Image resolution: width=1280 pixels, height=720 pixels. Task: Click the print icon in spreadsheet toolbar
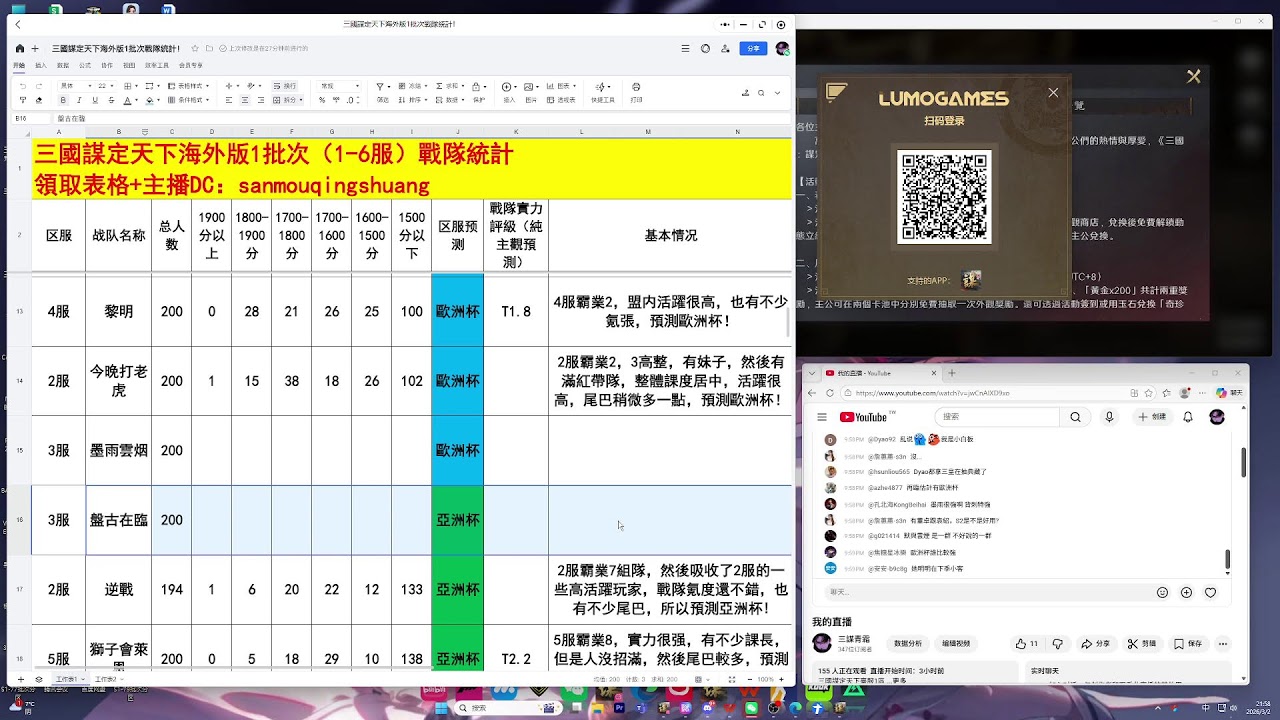pyautogui.click(x=636, y=87)
